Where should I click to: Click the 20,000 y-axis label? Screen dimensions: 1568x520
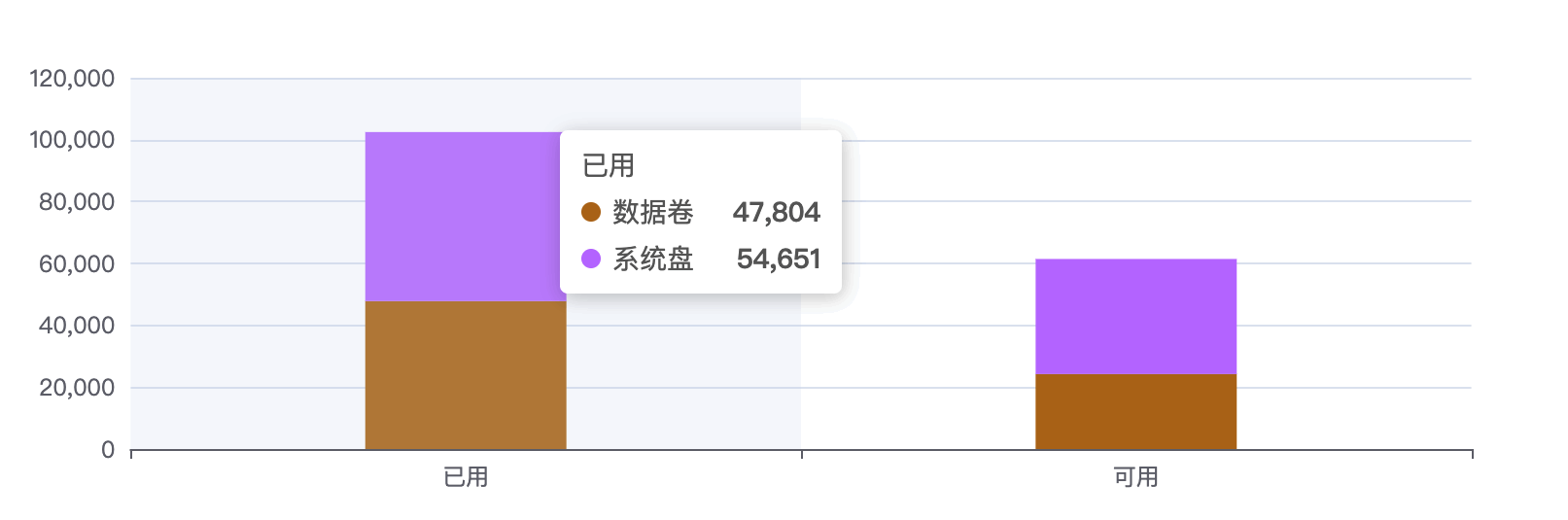(x=77, y=388)
